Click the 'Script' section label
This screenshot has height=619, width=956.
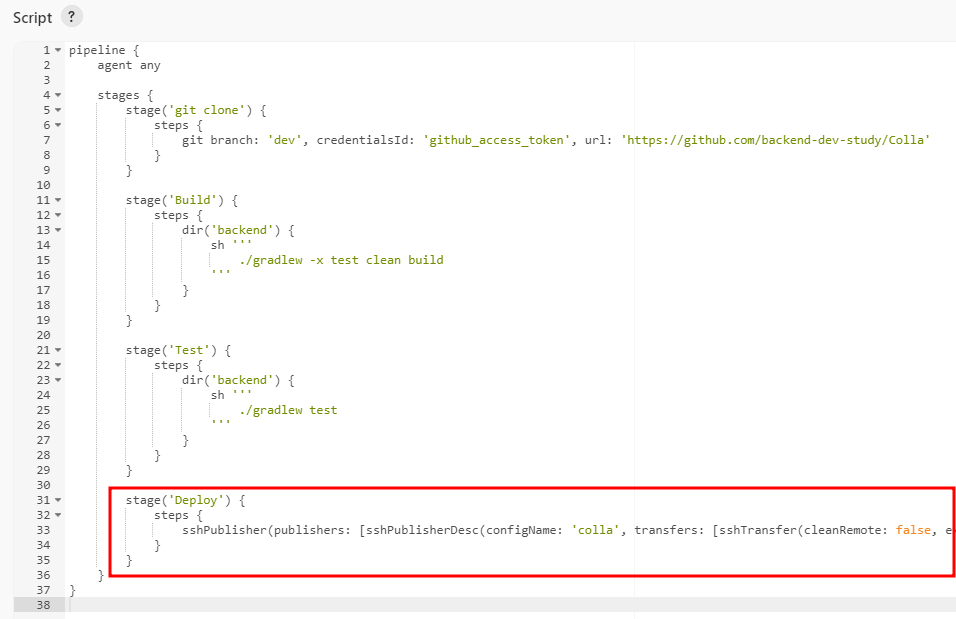(32, 18)
